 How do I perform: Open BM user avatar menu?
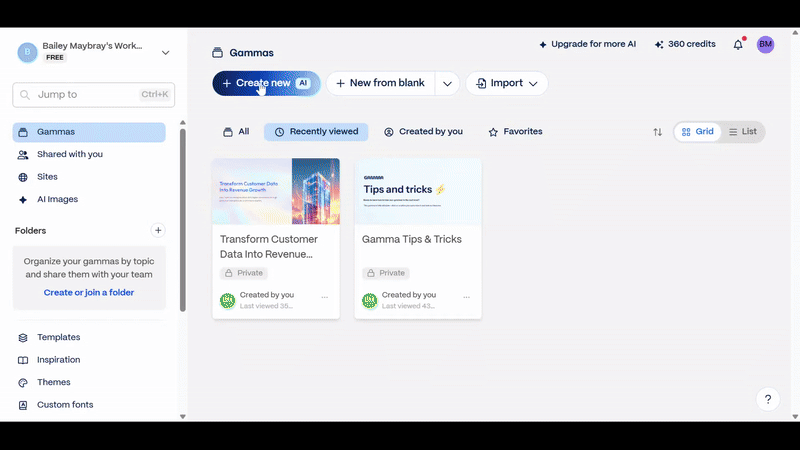[x=765, y=45]
